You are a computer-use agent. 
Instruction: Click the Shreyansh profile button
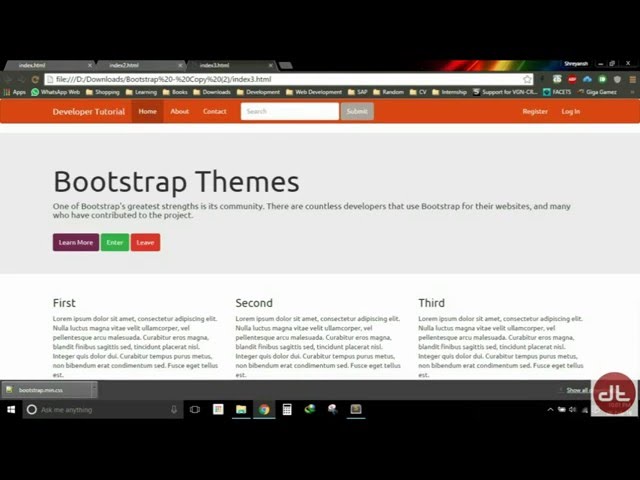coord(576,64)
